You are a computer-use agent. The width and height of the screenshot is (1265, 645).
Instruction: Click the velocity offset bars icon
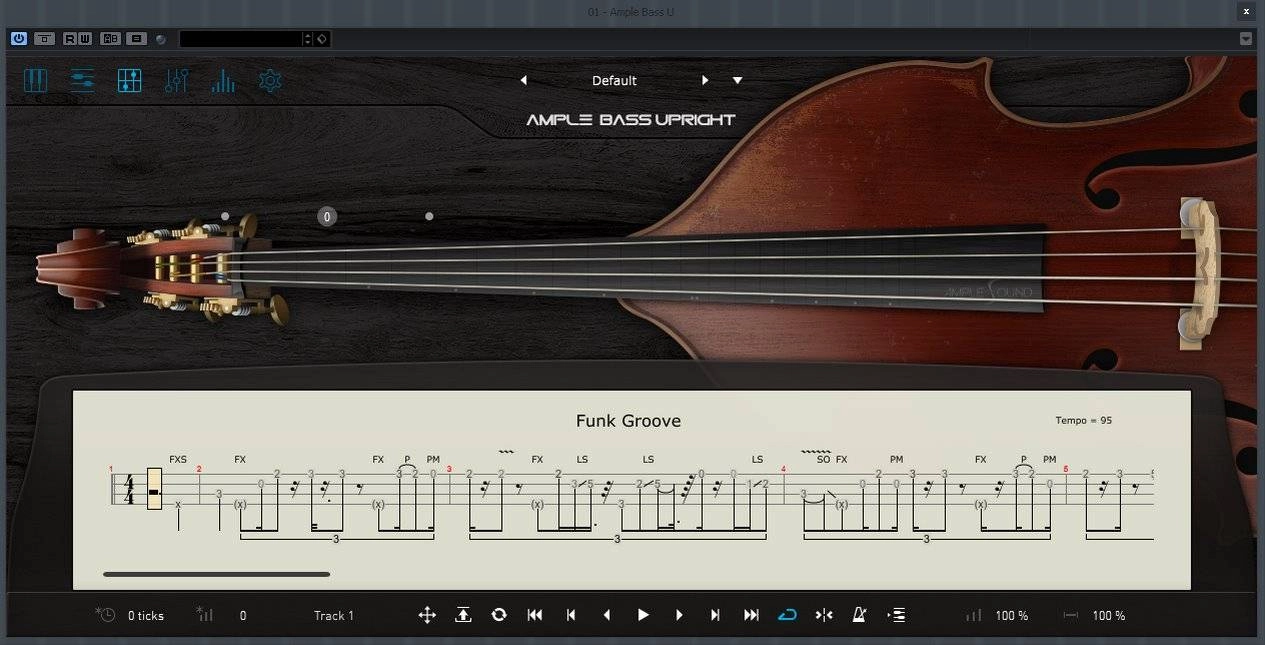[x=205, y=614]
